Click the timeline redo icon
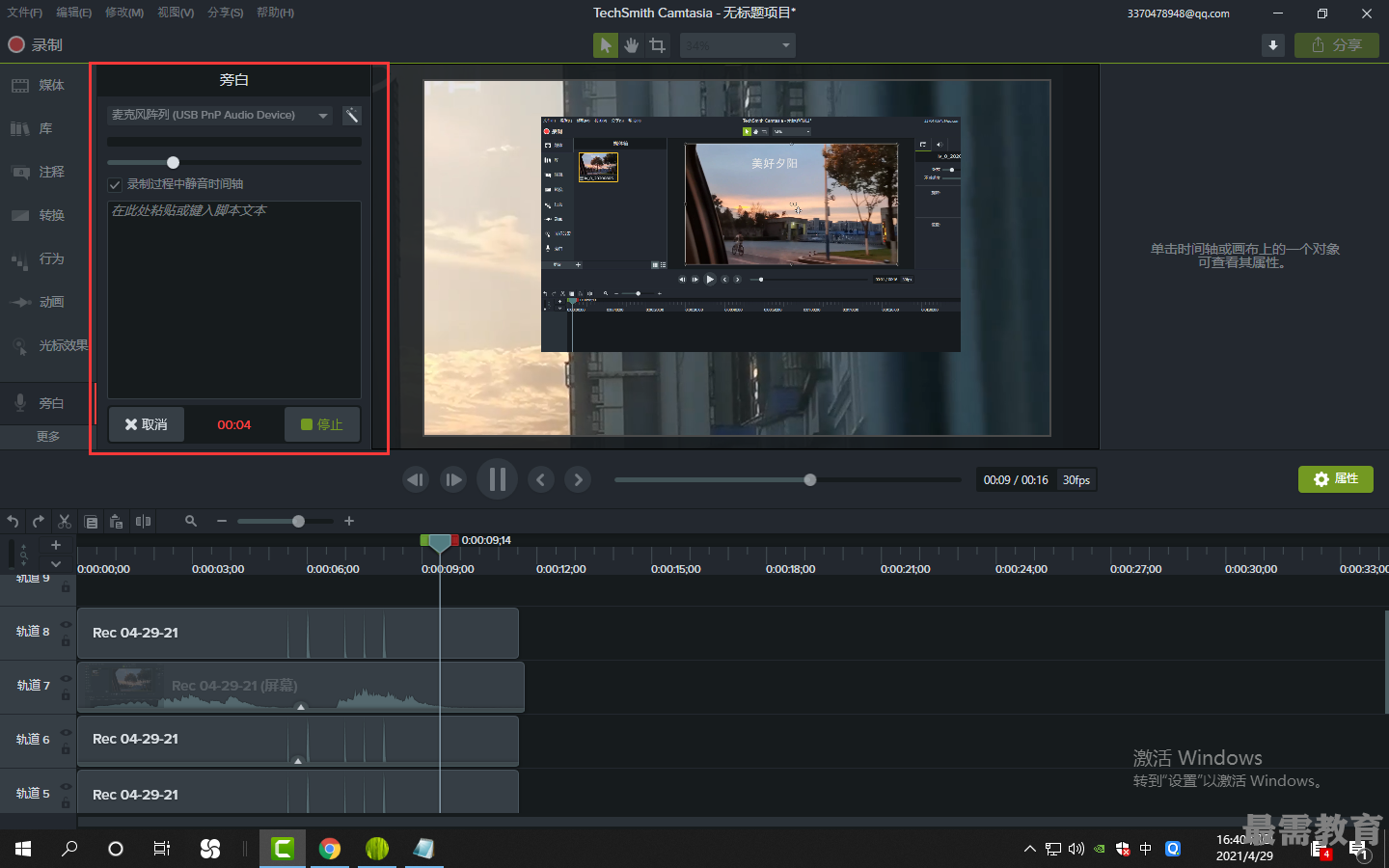Image resolution: width=1389 pixels, height=868 pixels. click(39, 522)
